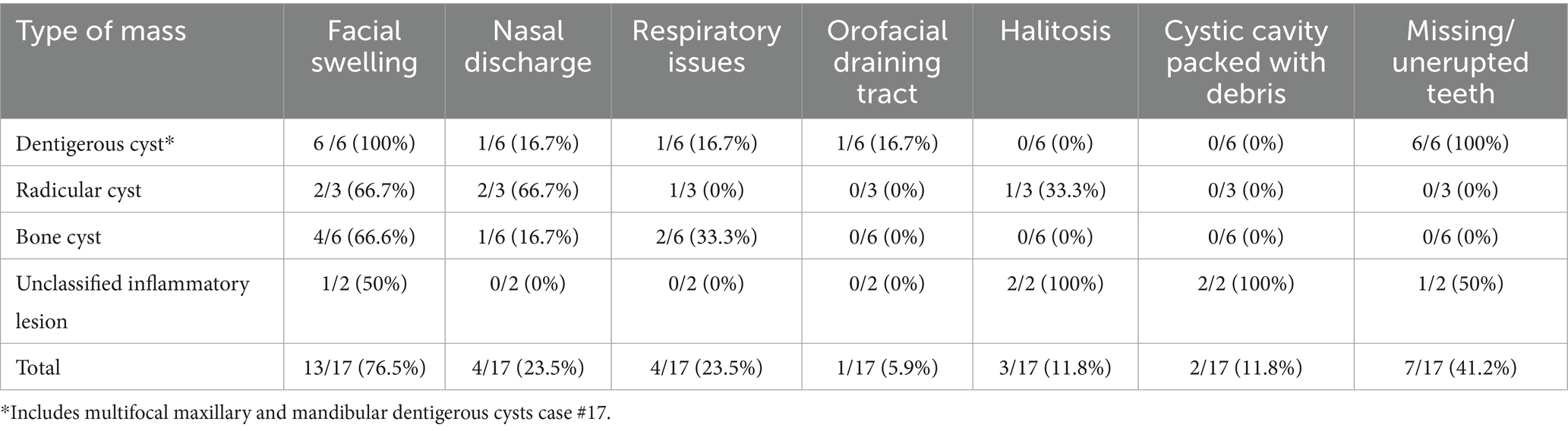
Task: Click the "Type of mass" column header
Action: click(101, 31)
